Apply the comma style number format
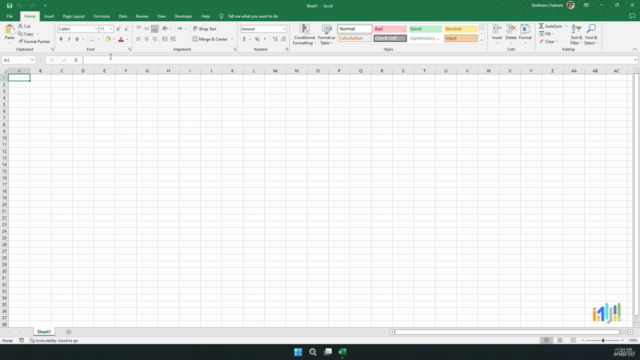Viewport: 640px width, 360px height. click(265, 39)
